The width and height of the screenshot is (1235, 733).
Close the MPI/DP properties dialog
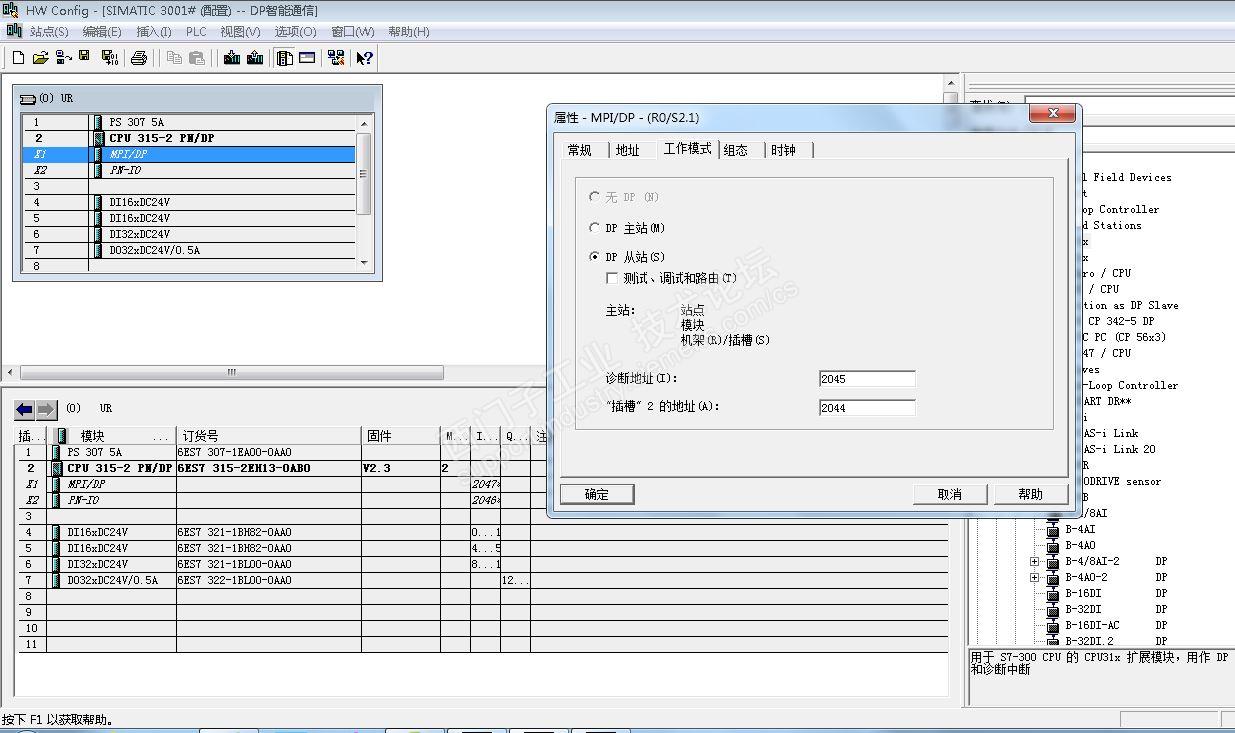[x=1053, y=114]
